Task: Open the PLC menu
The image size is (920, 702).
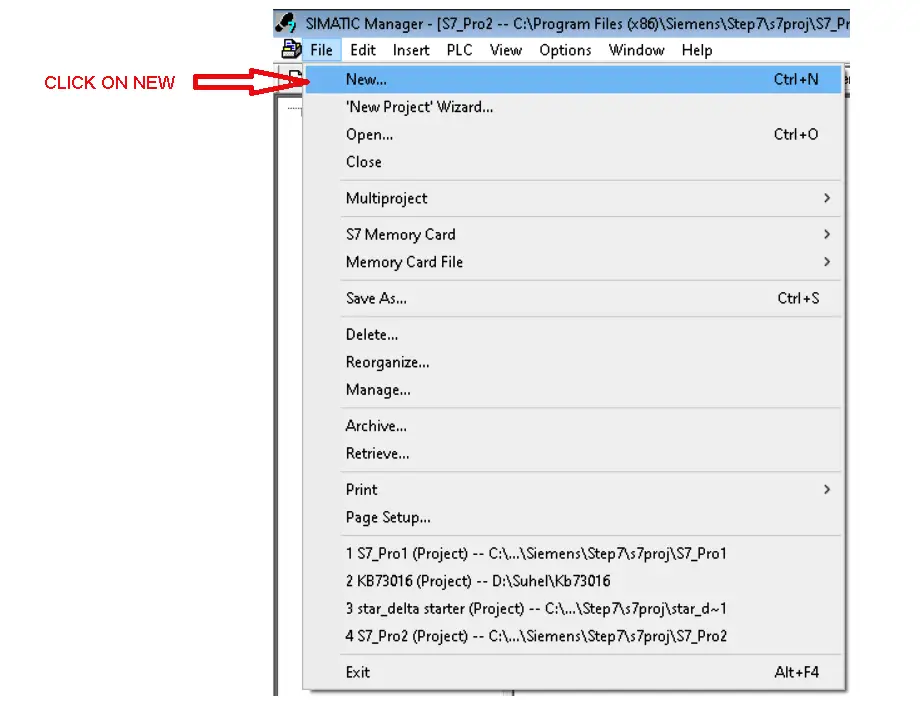Action: coord(459,50)
